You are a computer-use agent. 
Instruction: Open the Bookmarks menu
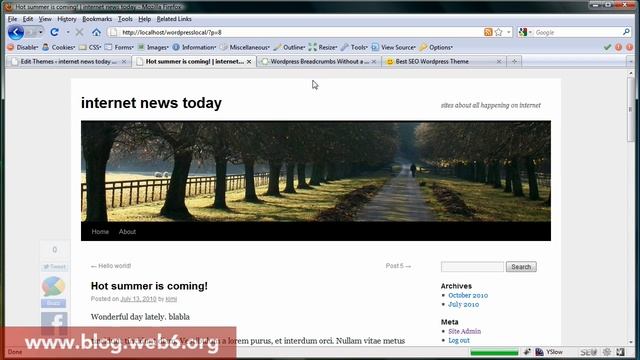tap(97, 19)
